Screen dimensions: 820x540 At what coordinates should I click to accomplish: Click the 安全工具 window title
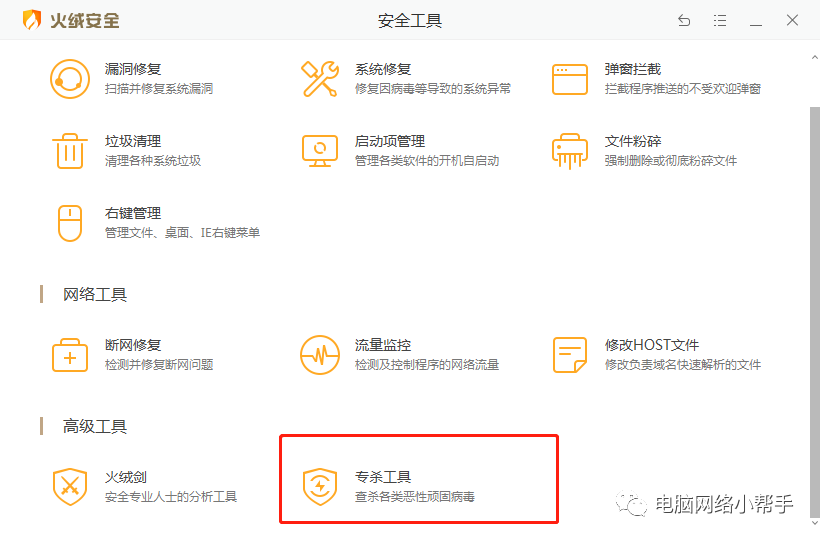[x=409, y=21]
